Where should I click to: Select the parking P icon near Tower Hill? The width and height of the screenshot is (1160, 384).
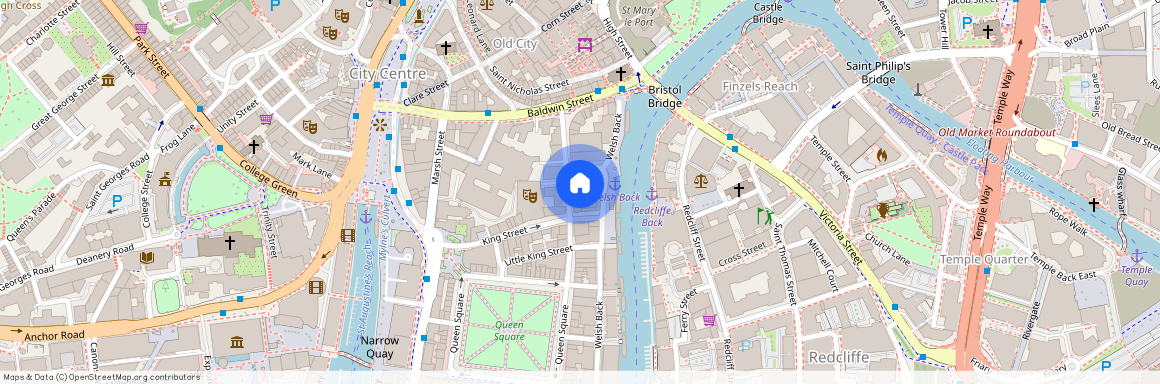966,23
